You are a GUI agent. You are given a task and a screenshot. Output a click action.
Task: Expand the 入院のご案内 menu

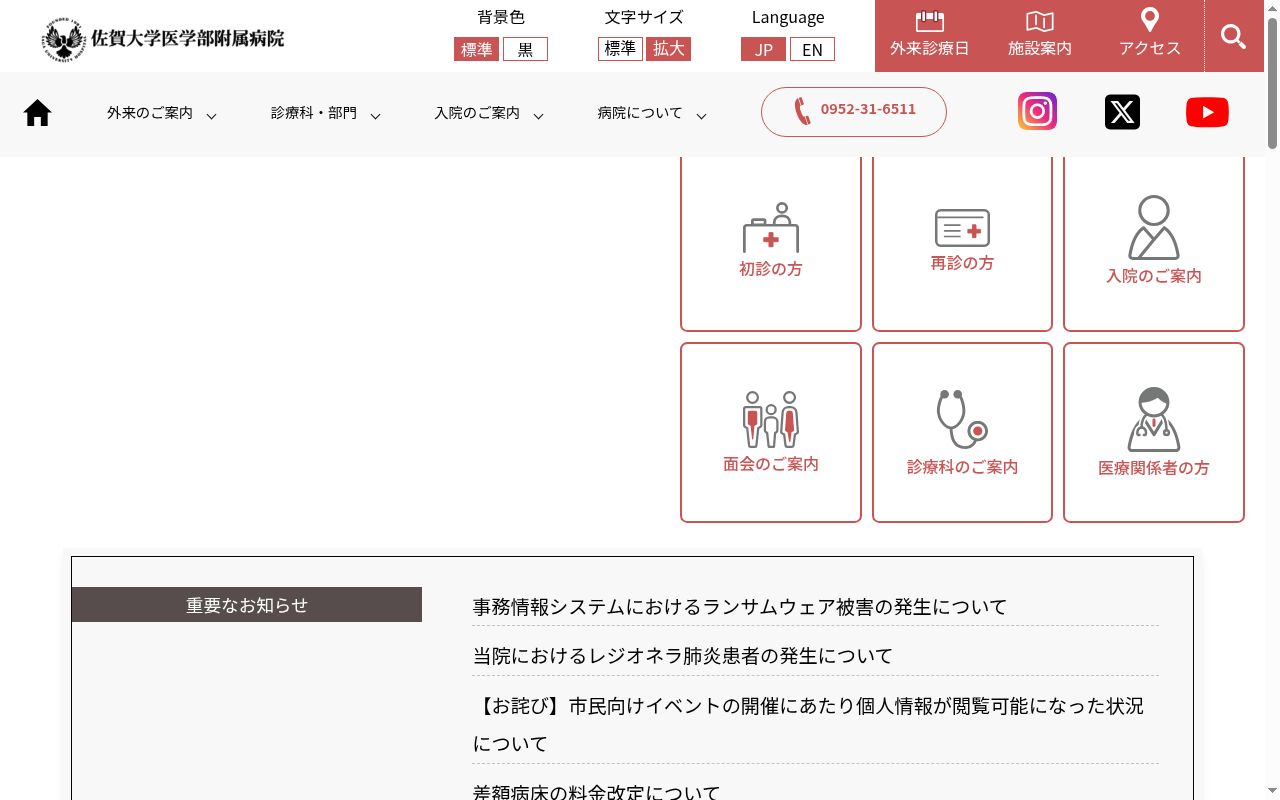pos(489,114)
